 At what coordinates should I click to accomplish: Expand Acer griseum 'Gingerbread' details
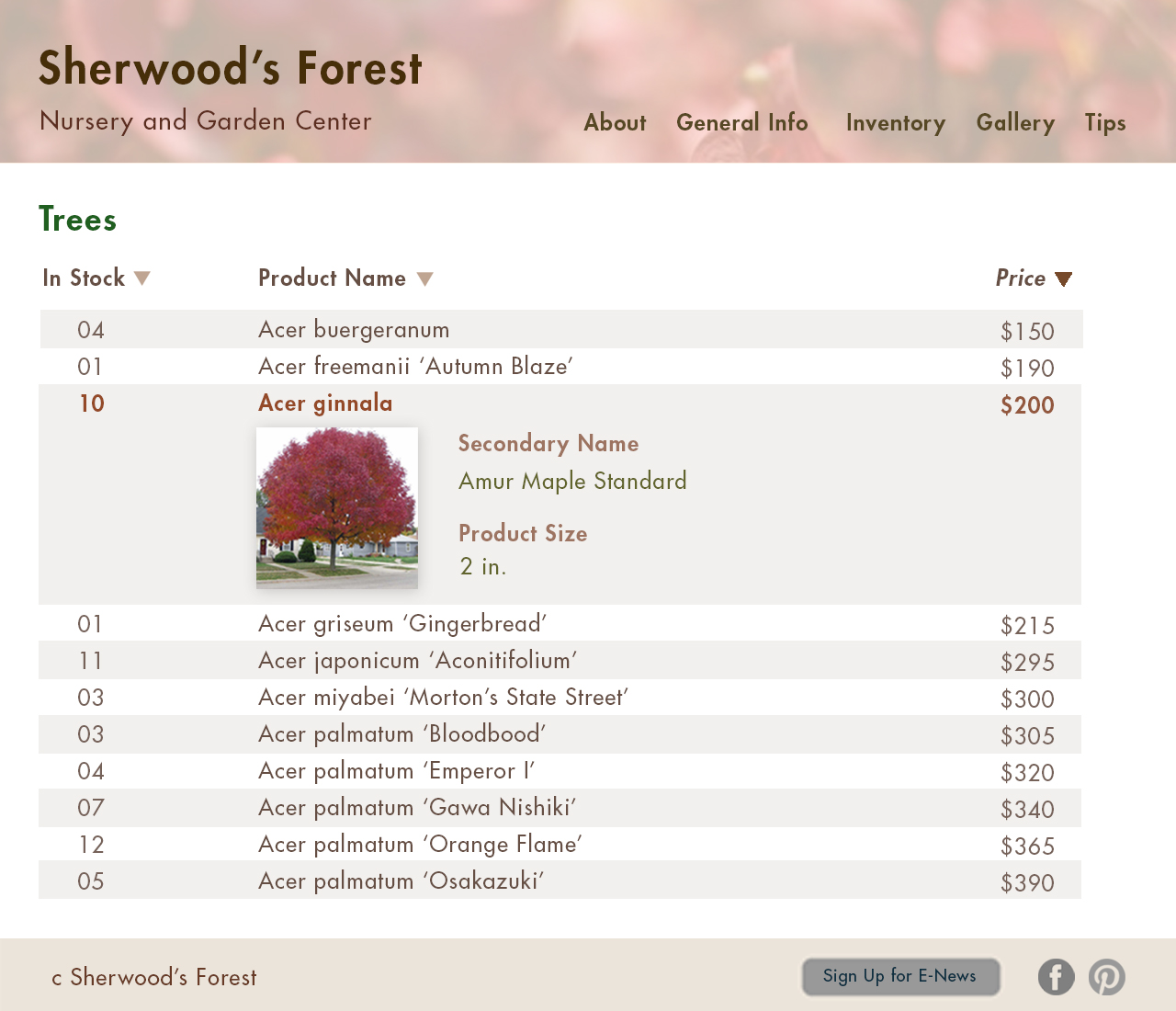tap(402, 624)
